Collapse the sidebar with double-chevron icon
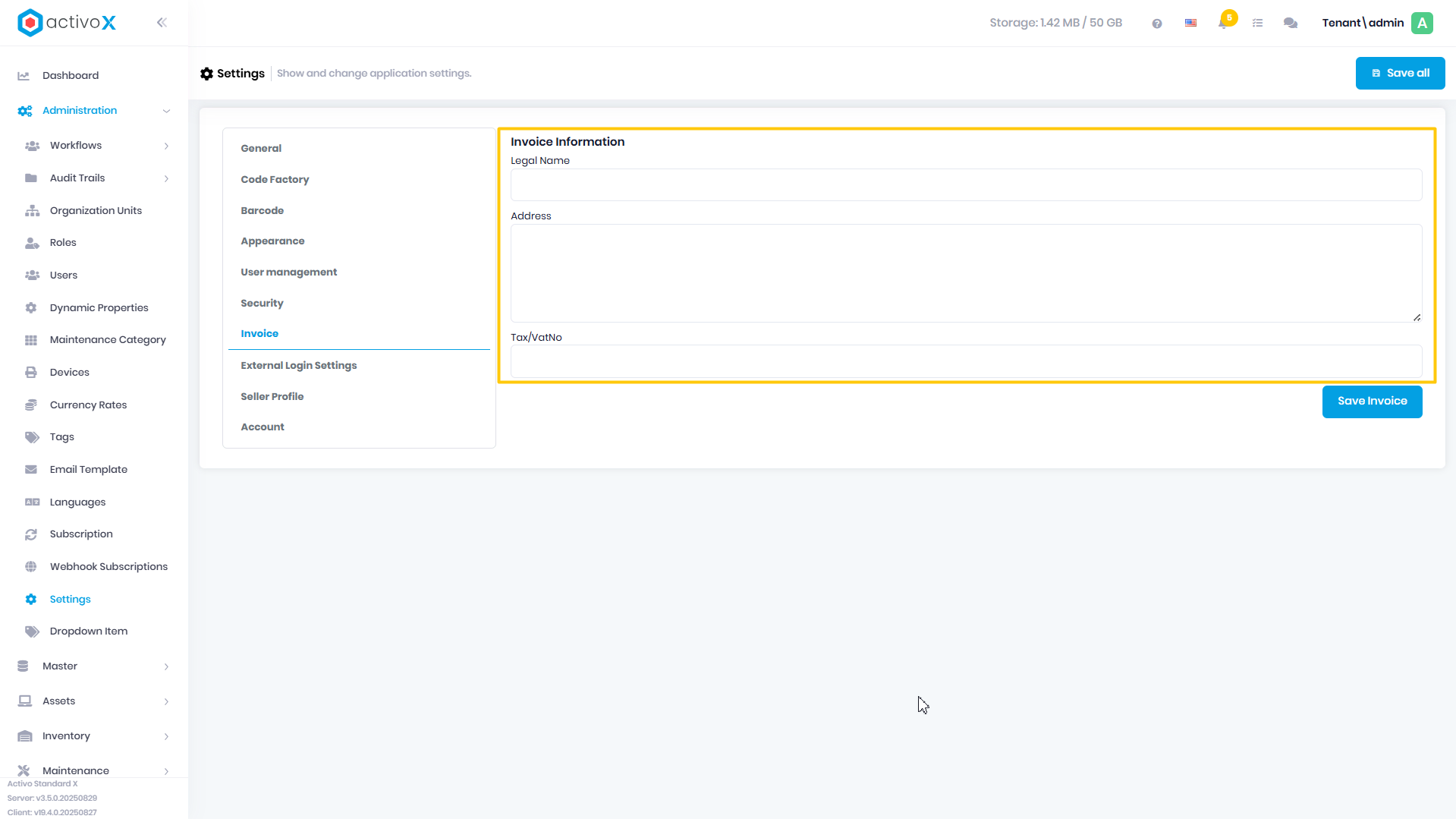 (x=162, y=23)
